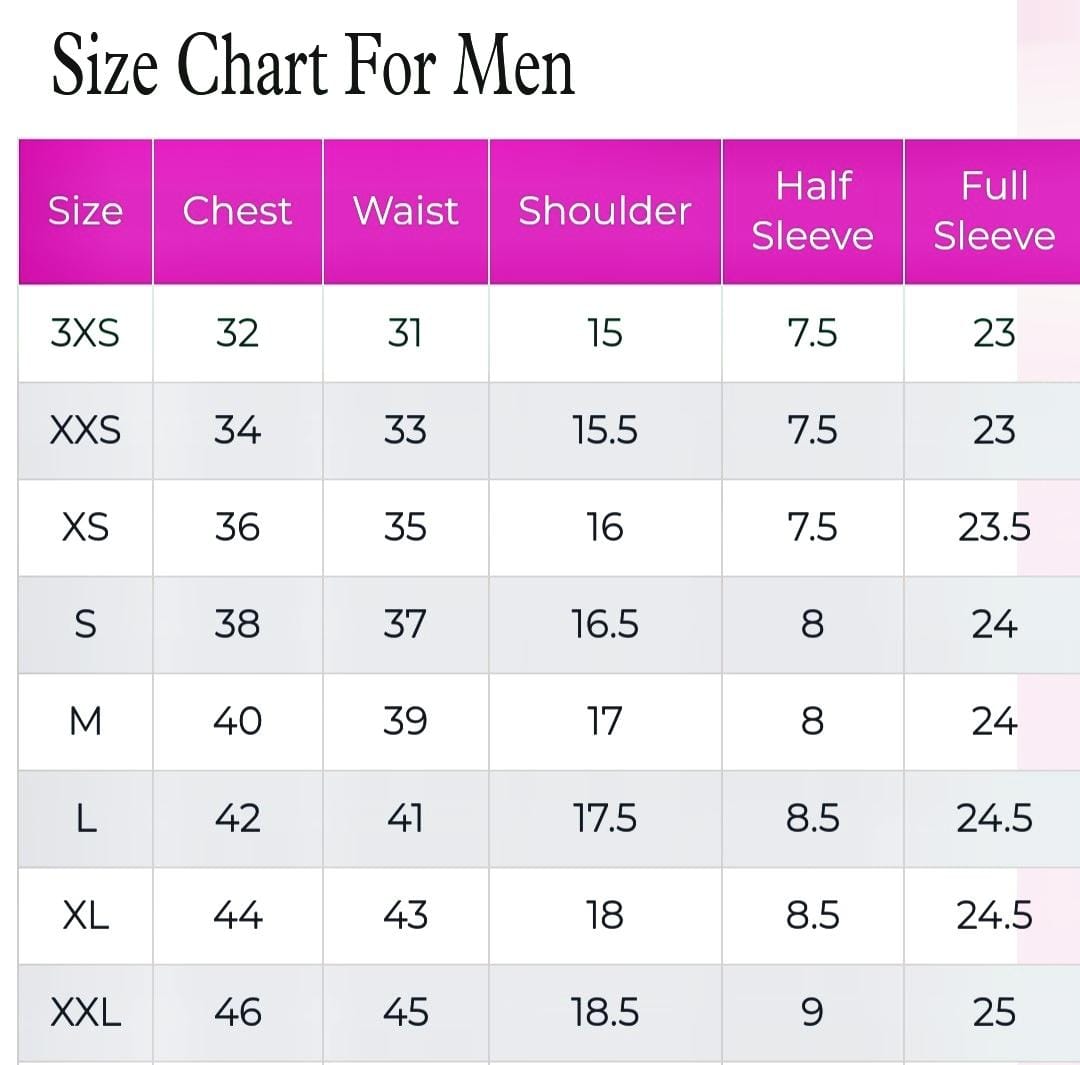Click the XXL size row label
The height and width of the screenshot is (1065, 1080).
85,1013
